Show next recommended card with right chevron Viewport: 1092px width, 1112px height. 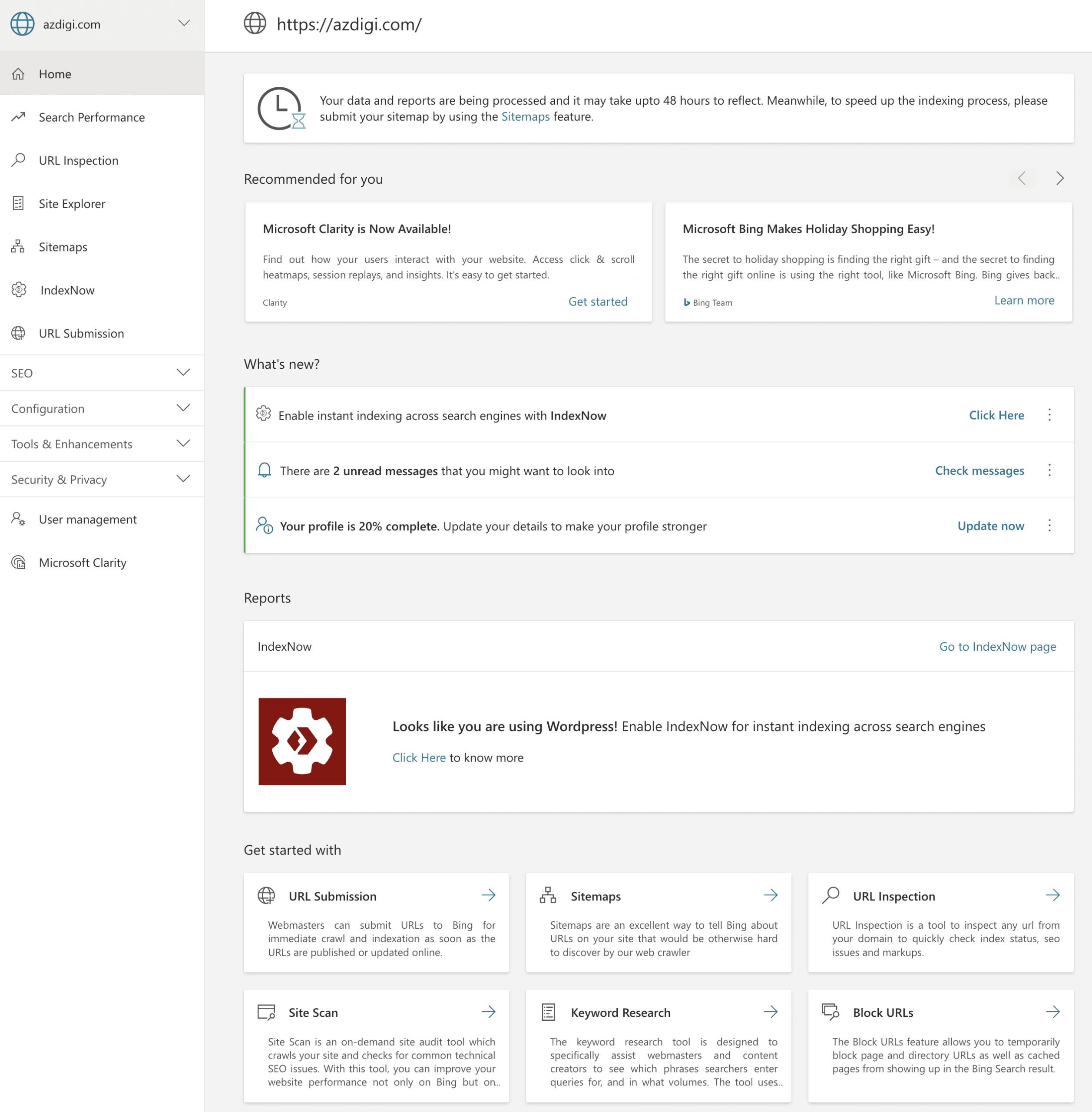tap(1059, 179)
